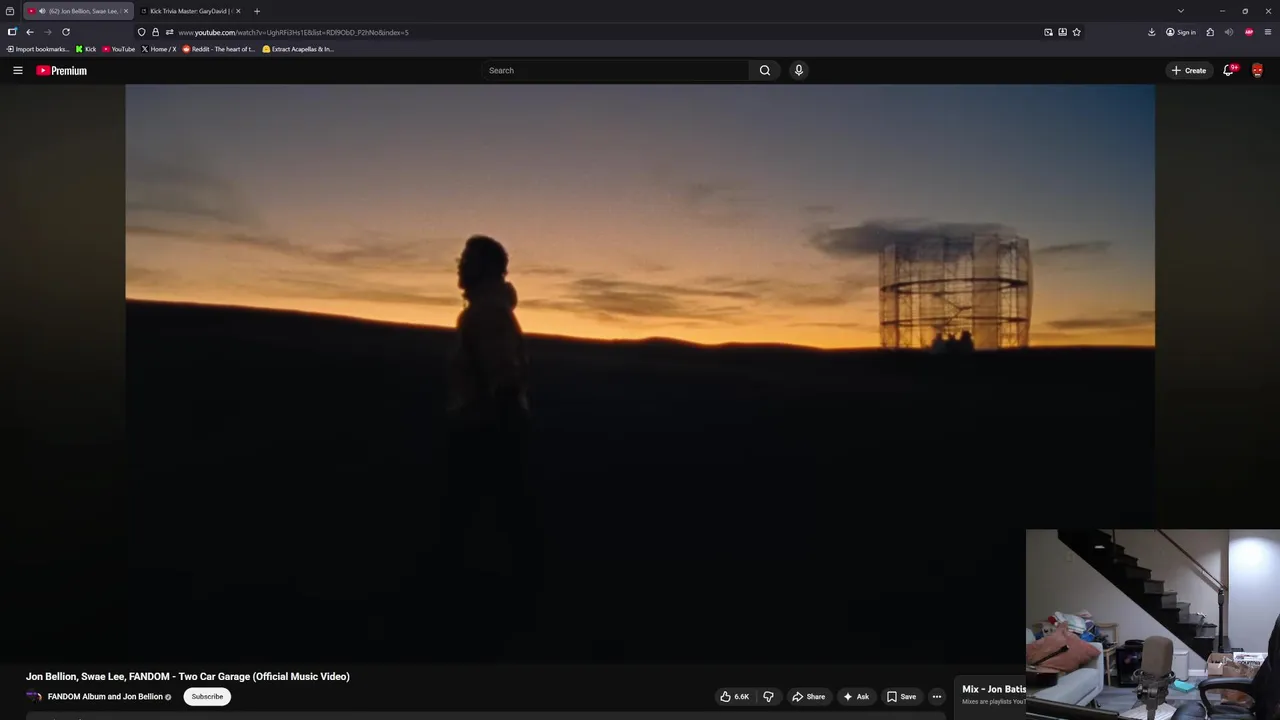Switch to the Jon Bellion YouTube tab

[x=78, y=11]
